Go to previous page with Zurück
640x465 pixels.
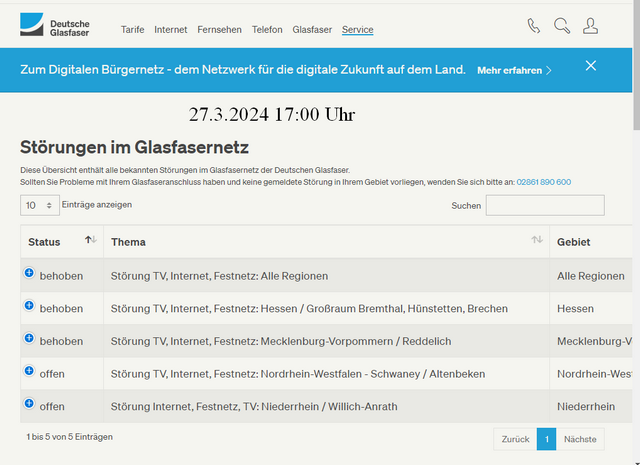tap(515, 439)
